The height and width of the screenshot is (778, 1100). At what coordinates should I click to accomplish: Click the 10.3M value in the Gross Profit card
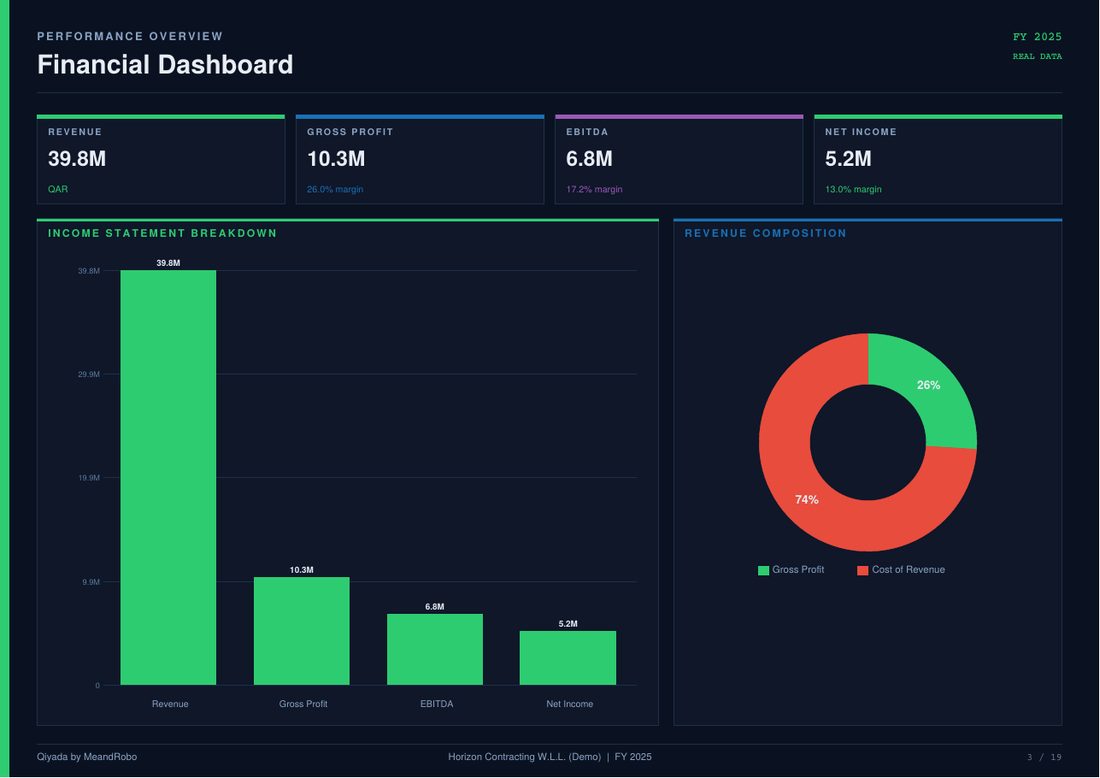point(336,159)
